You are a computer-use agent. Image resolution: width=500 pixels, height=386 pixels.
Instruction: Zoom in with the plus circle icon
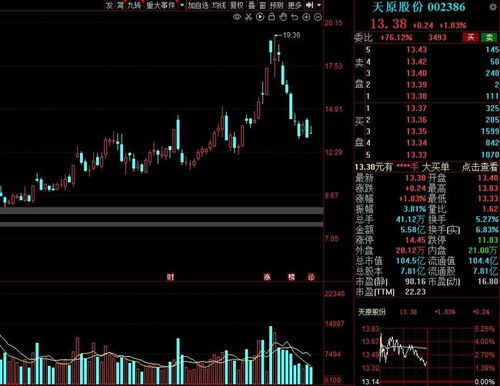[x=306, y=17]
